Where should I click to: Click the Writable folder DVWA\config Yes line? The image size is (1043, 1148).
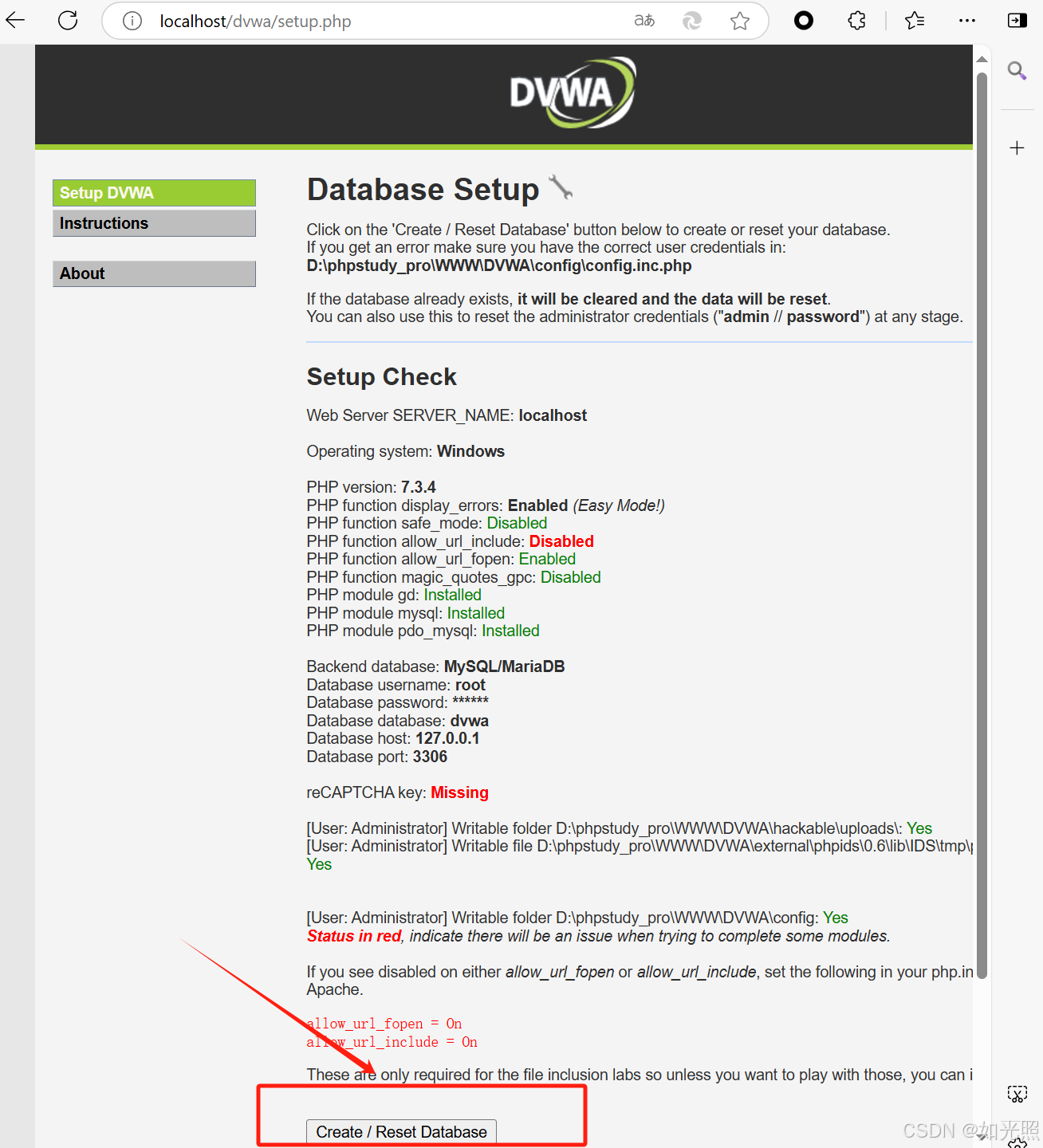tap(577, 918)
